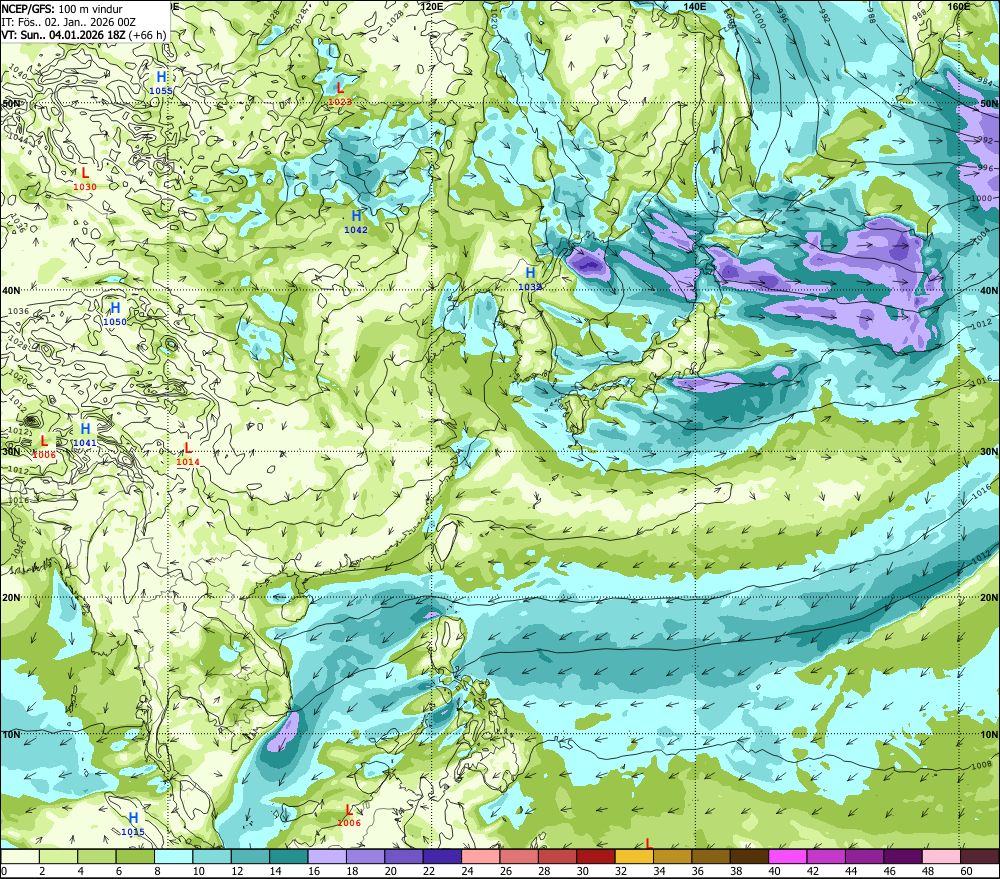Select the H 1015 high-pressure marker
Screen dimensions: 1000x879
[x=133, y=824]
